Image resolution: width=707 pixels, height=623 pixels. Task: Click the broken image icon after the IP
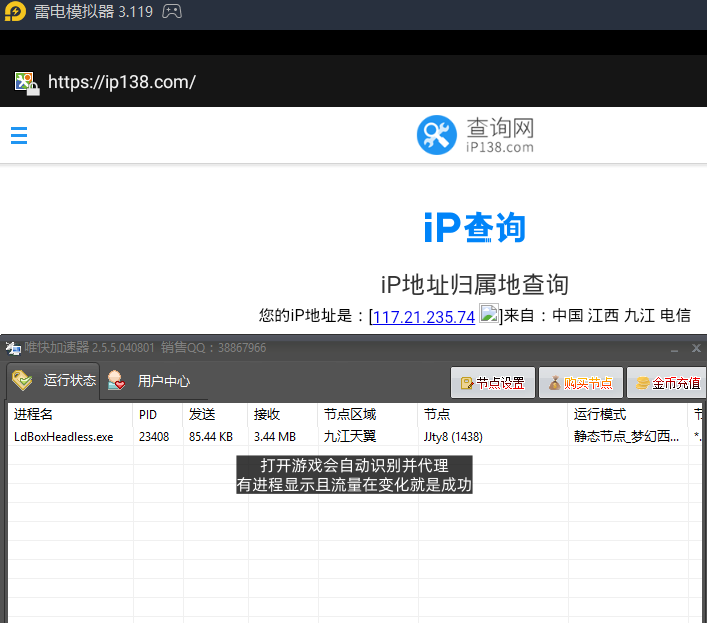tap(489, 313)
